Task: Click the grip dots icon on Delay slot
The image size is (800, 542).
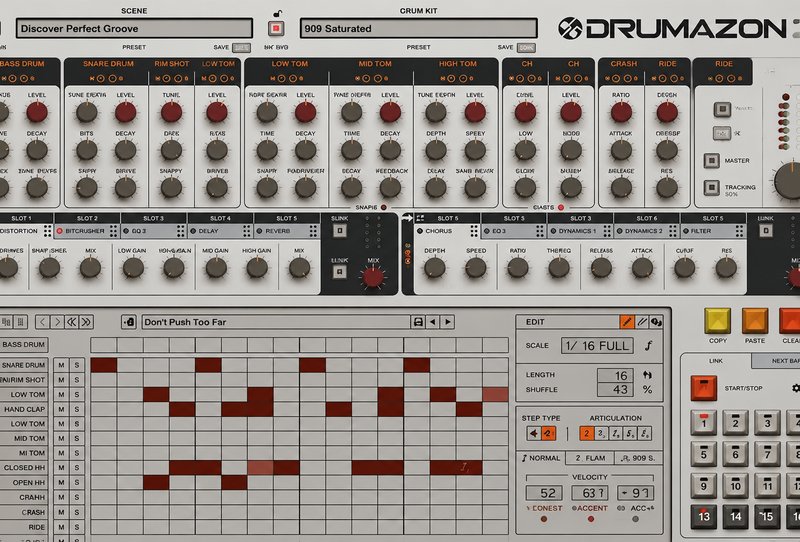Action: pyautogui.click(x=247, y=231)
